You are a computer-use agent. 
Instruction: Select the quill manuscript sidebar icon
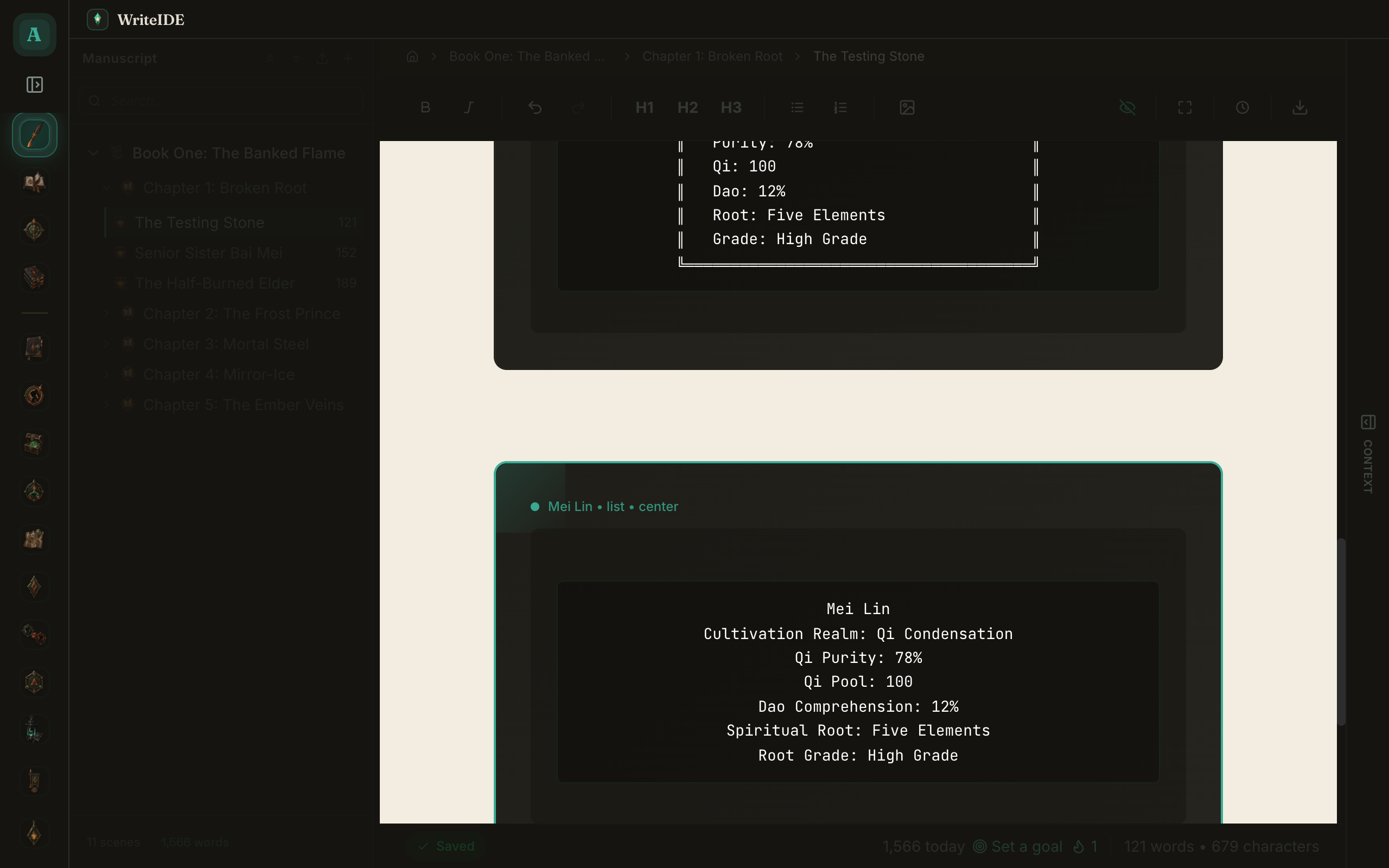(x=34, y=135)
